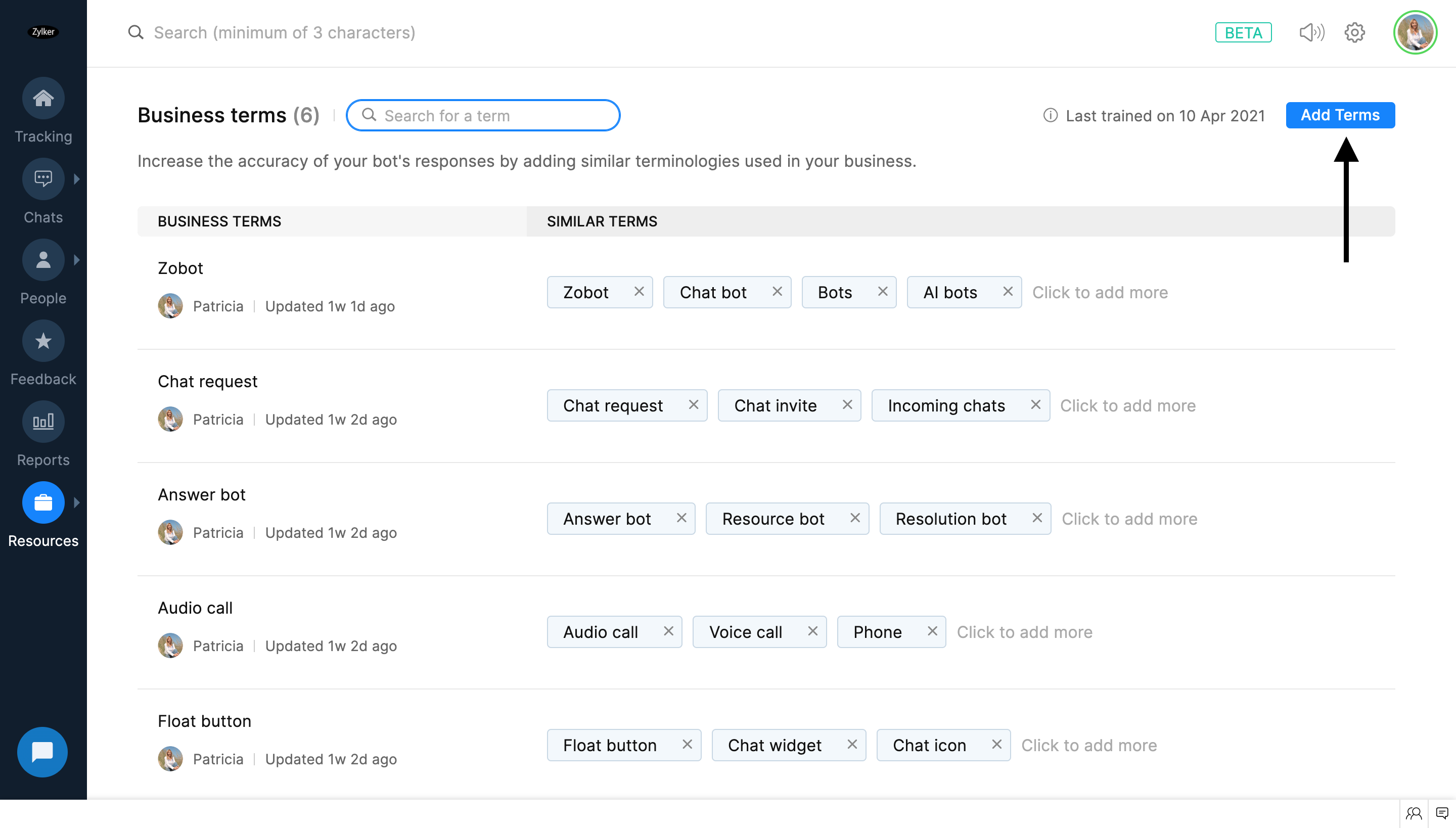Open the Chats section icon

tap(43, 179)
